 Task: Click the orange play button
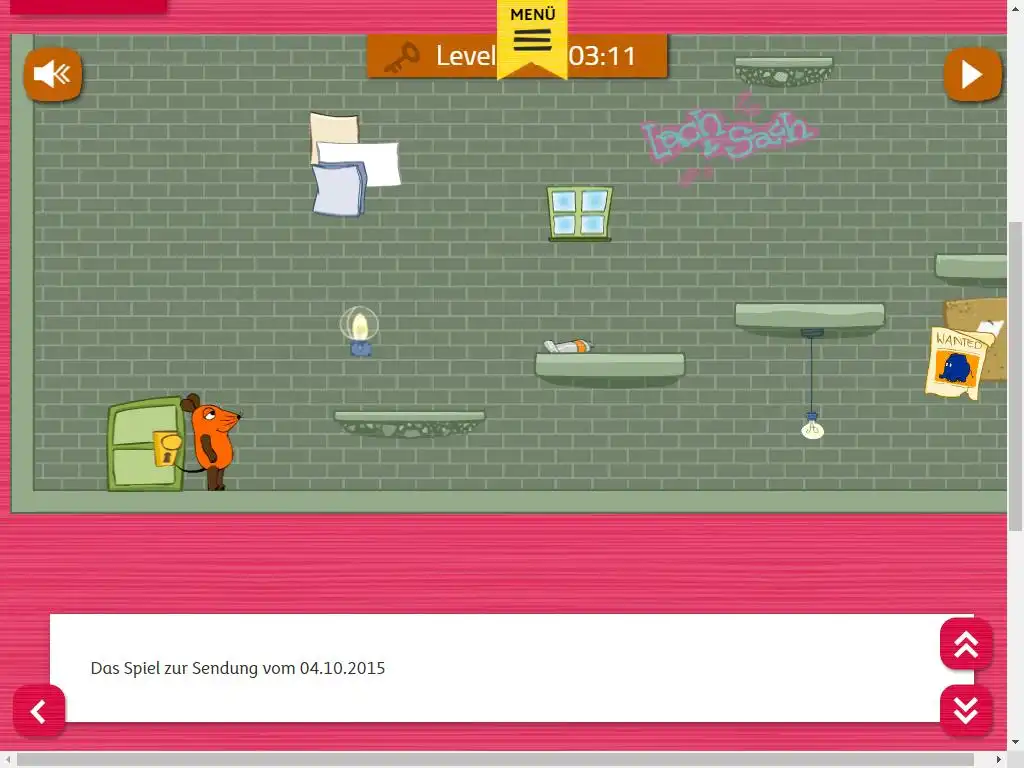972,74
